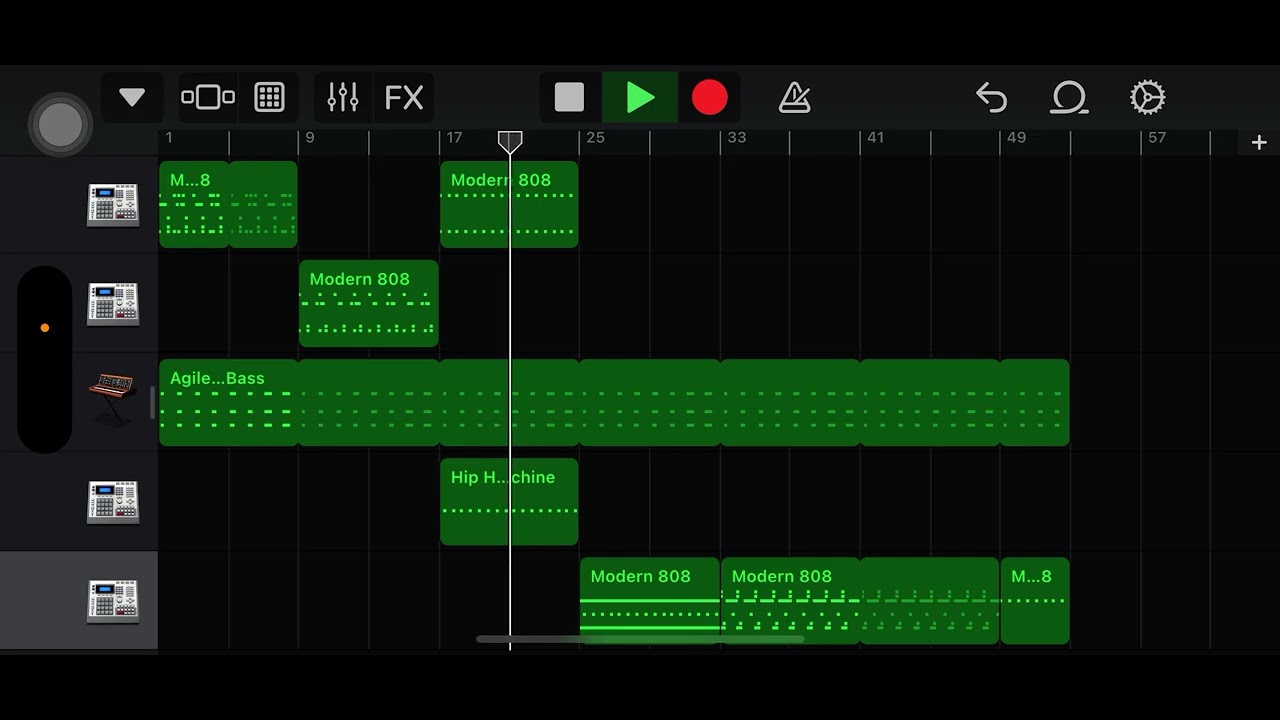Click bar 41 on the ruler

pyautogui.click(x=876, y=138)
